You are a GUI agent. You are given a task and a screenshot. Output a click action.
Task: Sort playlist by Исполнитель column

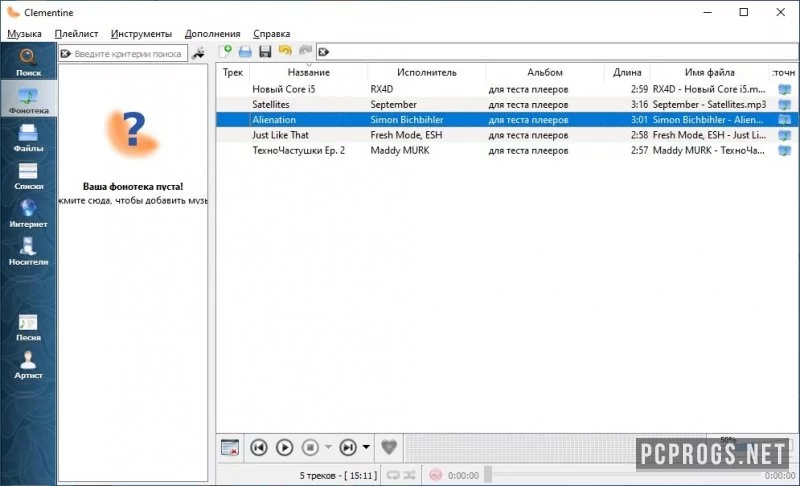pos(427,72)
